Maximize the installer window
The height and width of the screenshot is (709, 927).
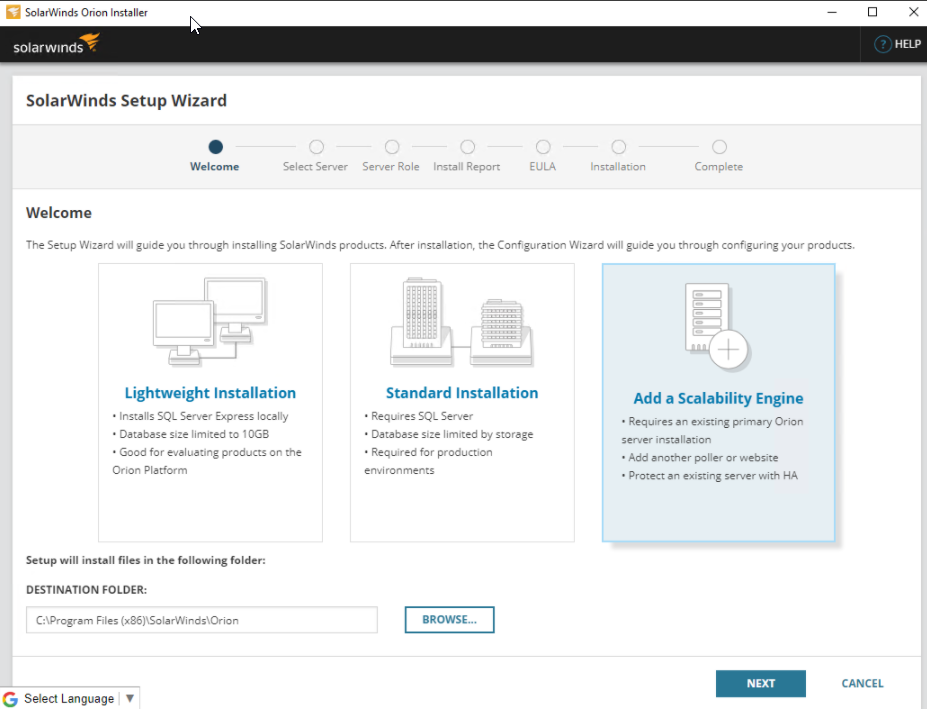pyautogui.click(x=872, y=12)
